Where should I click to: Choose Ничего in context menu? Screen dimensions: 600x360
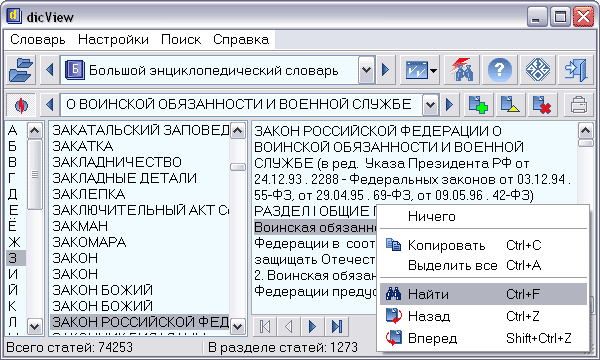pos(483,217)
